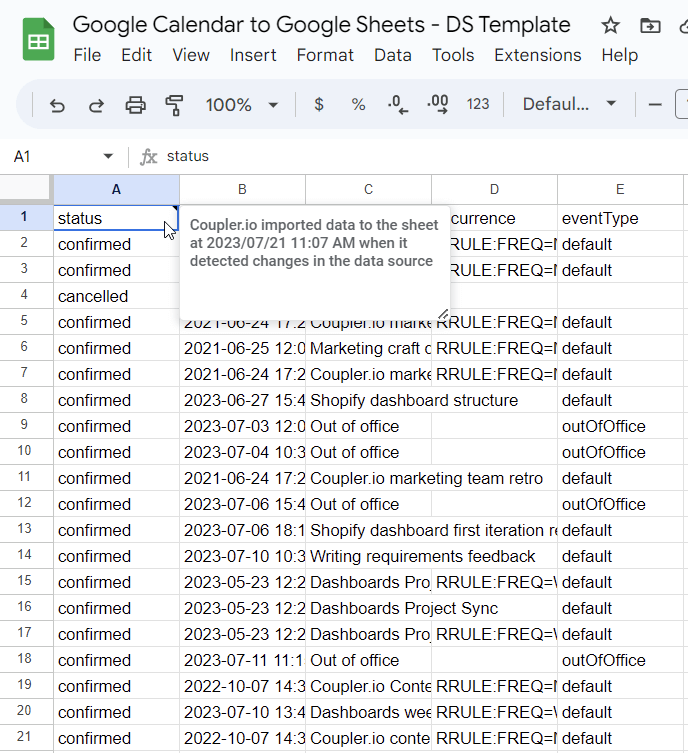Open the 123 number format options
688x753 pixels.
(478, 104)
